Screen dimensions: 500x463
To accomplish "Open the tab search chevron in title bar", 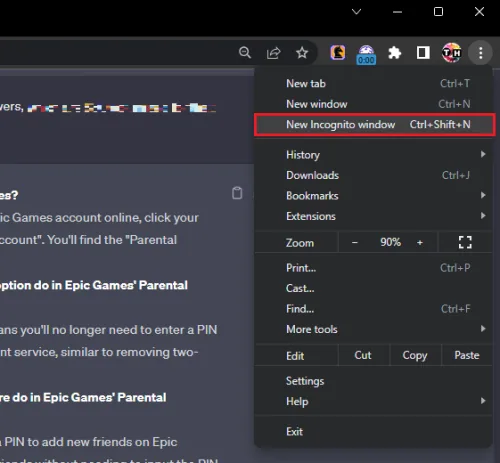I will point(356,12).
